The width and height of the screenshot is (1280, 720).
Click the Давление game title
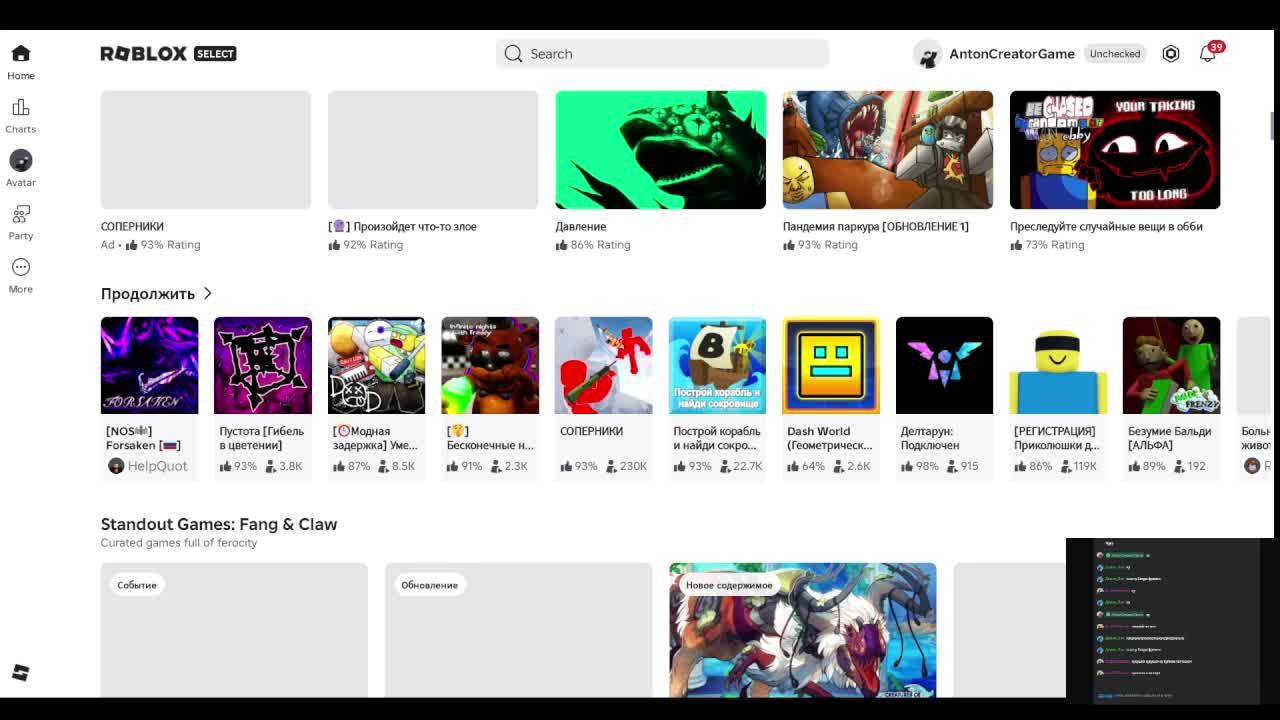(x=581, y=226)
